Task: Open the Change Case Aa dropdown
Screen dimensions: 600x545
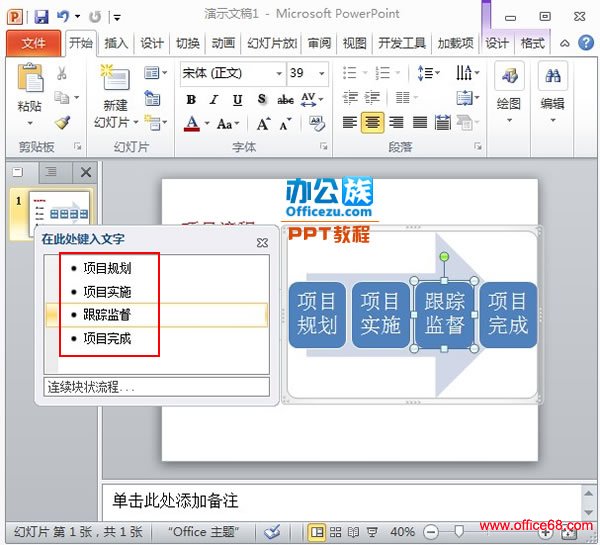Action: tap(228, 124)
